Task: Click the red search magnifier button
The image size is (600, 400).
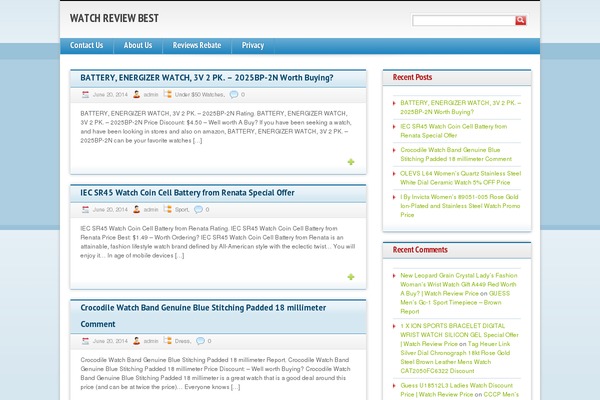Action: tap(520, 20)
